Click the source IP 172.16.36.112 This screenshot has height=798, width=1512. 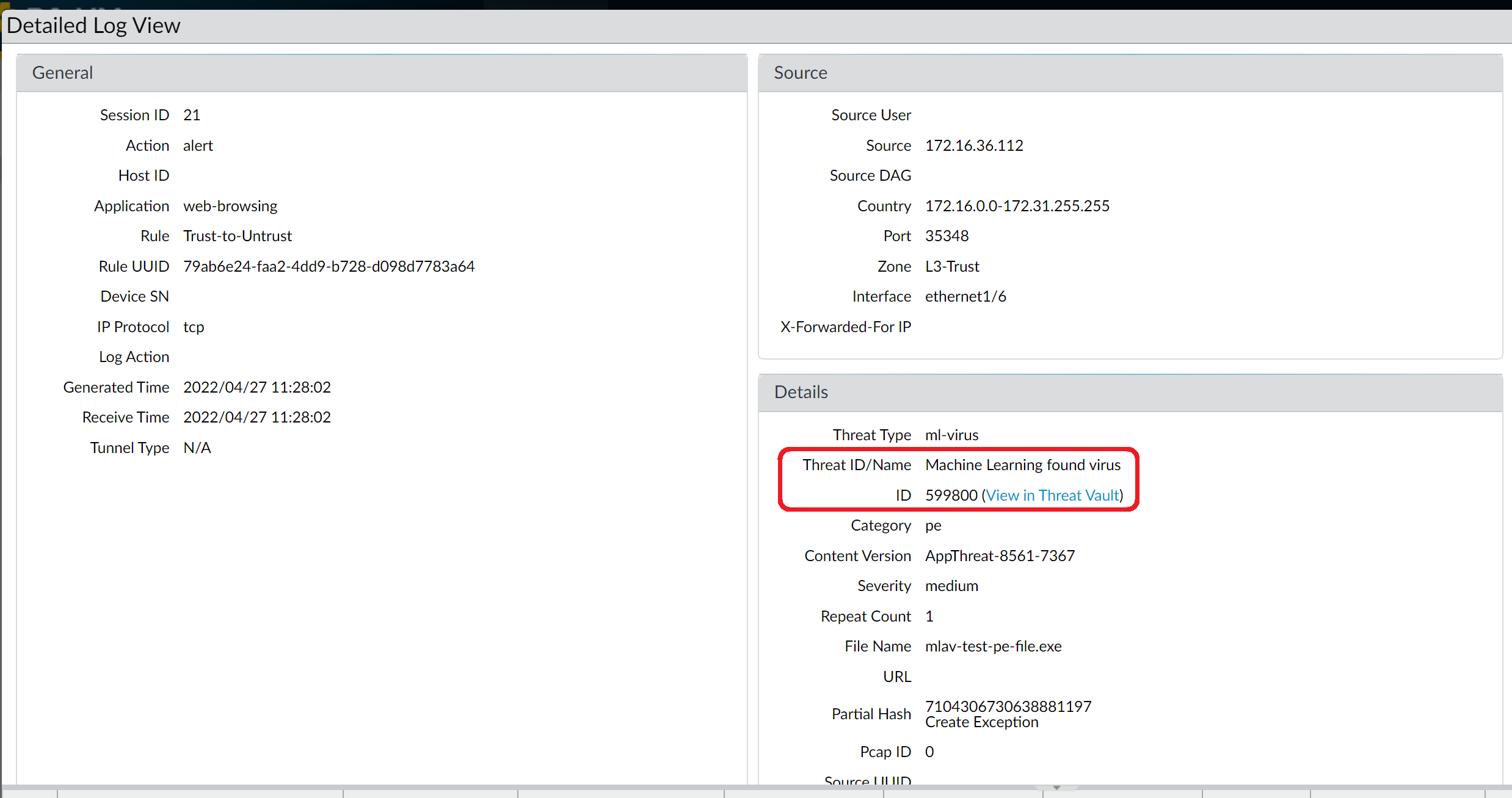[x=973, y=145]
